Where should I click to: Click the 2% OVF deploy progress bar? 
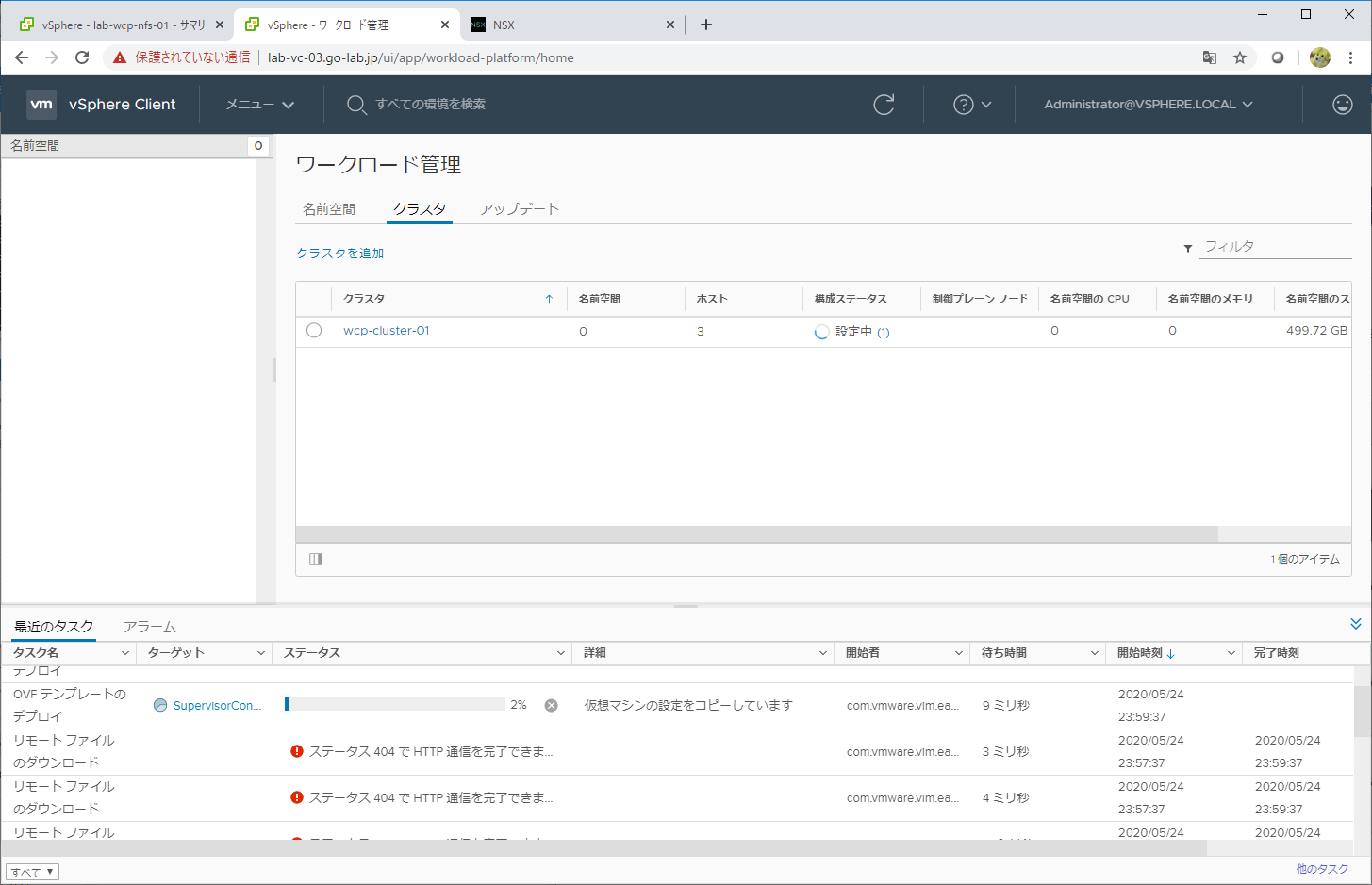(394, 704)
